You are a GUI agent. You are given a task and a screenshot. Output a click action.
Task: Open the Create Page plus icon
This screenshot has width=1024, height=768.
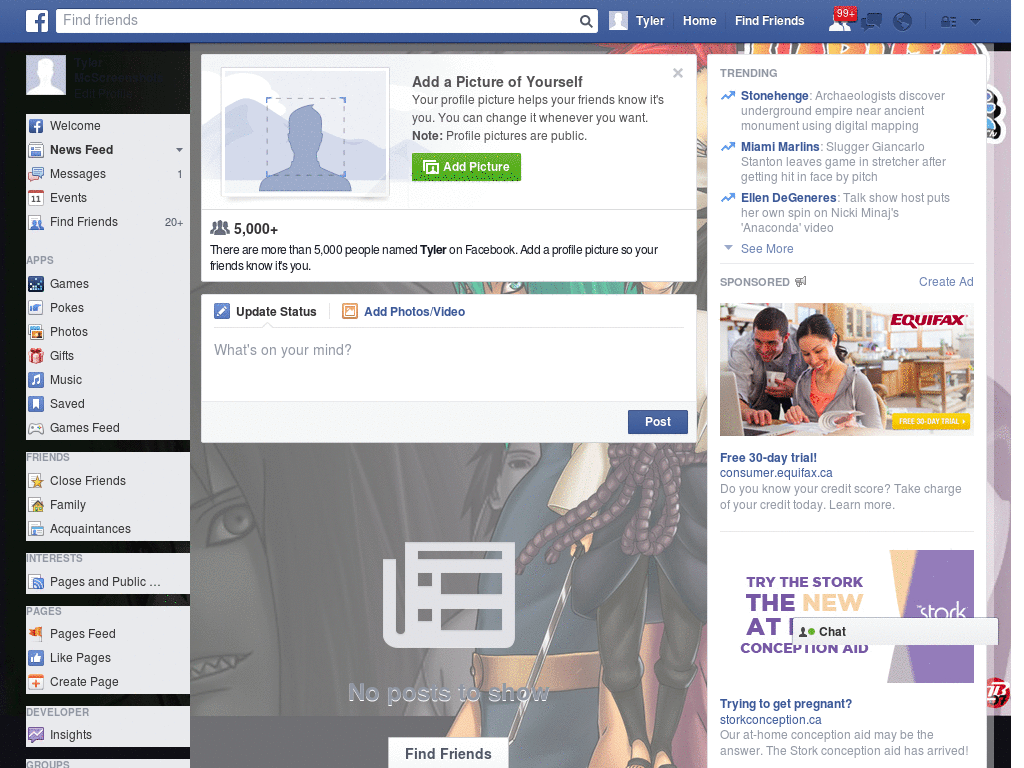point(36,682)
